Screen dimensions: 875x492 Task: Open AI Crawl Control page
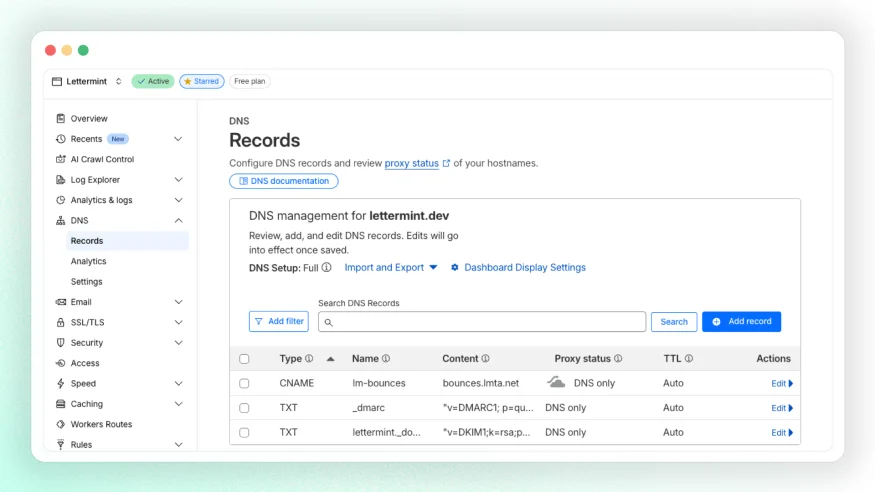(102, 159)
